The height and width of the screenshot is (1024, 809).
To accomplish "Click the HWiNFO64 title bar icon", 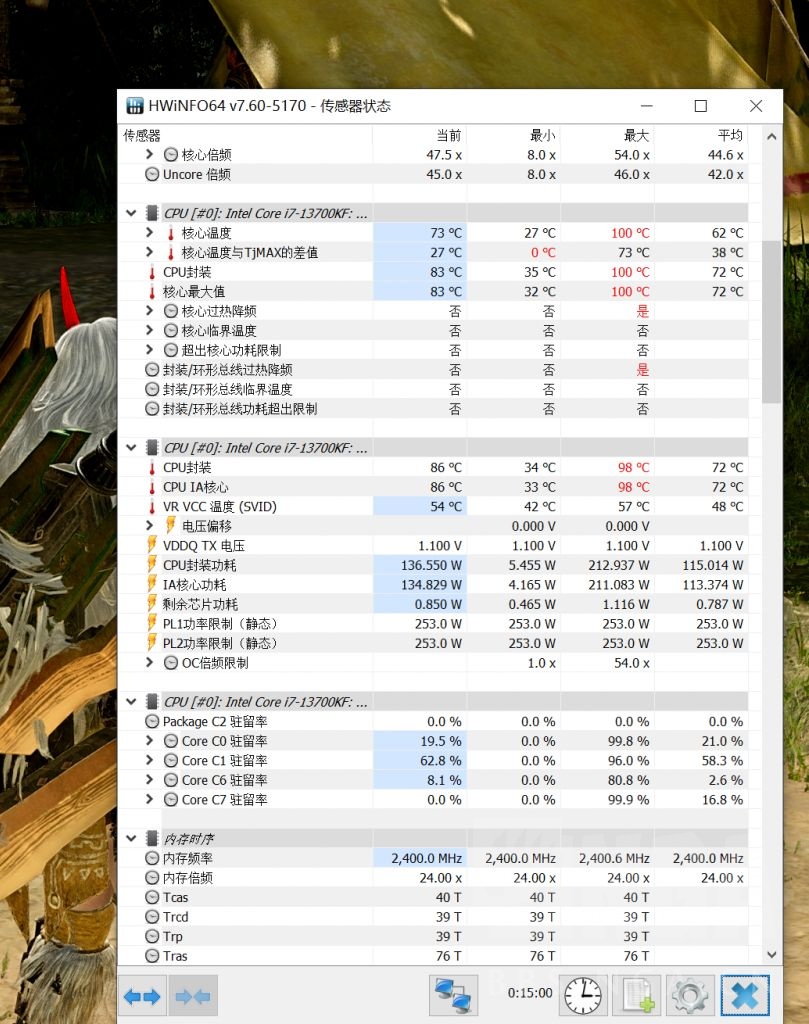I will (134, 104).
